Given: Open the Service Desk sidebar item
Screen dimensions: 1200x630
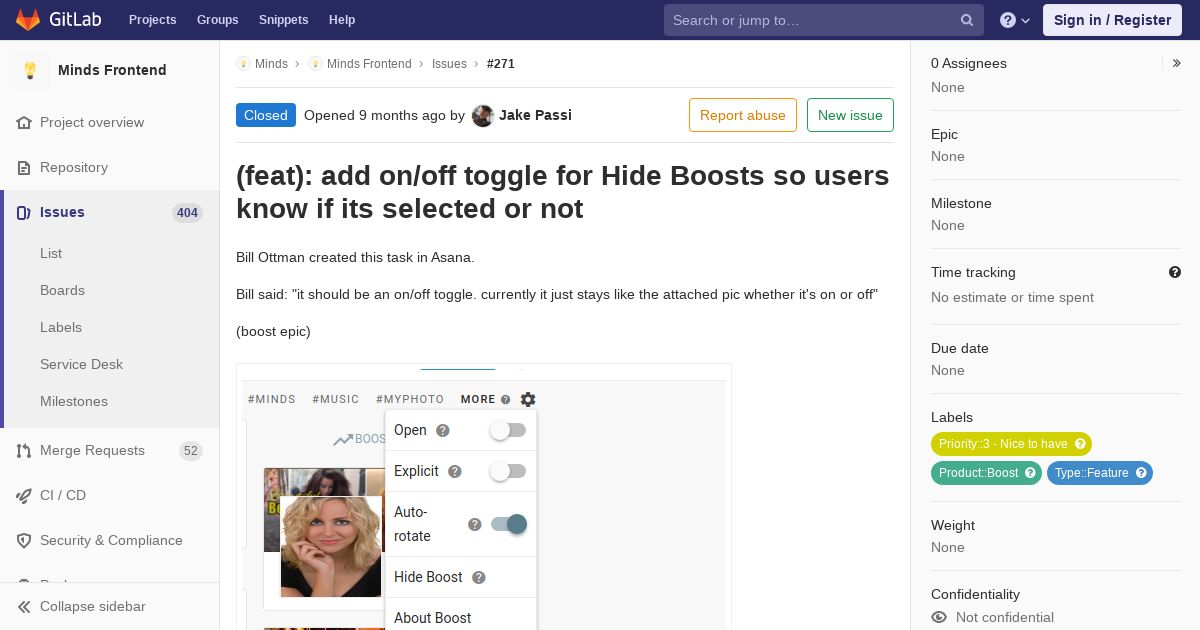Looking at the screenshot, I should tap(81, 364).
